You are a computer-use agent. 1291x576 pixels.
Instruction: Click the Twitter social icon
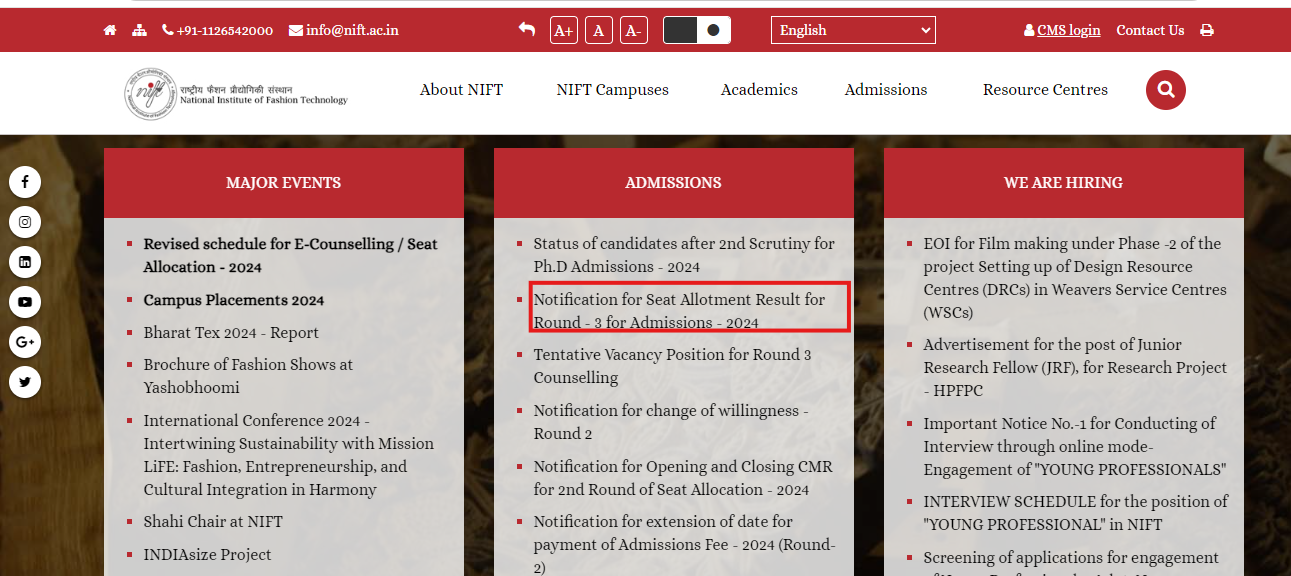[x=25, y=382]
